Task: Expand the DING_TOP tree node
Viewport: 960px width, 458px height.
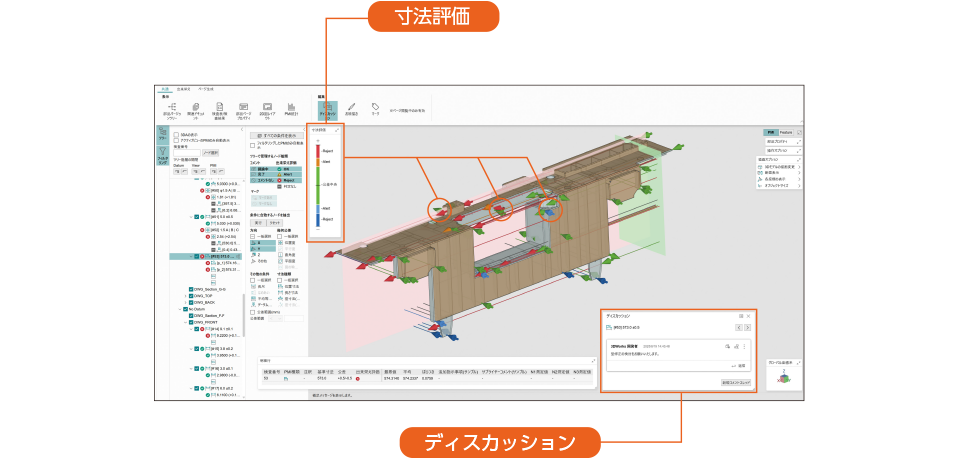Action: [184, 297]
